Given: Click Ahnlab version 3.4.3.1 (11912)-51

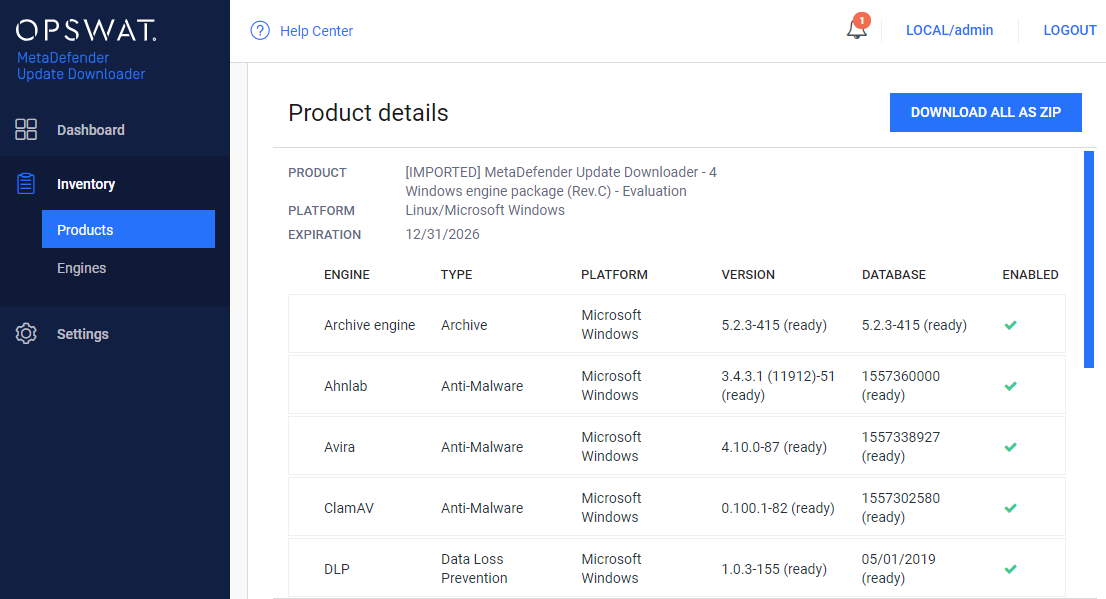Looking at the screenshot, I should click(x=777, y=385).
